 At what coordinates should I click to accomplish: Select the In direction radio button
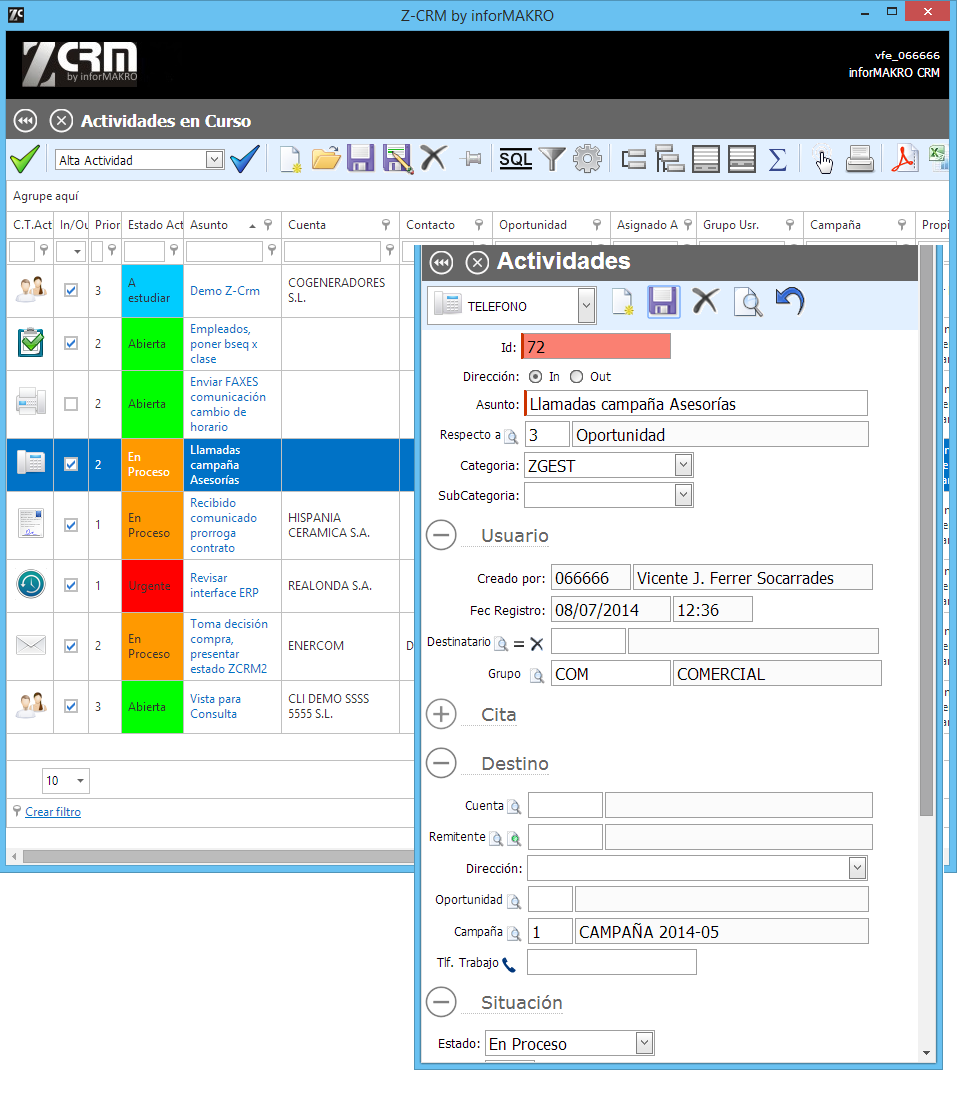pyautogui.click(x=536, y=377)
